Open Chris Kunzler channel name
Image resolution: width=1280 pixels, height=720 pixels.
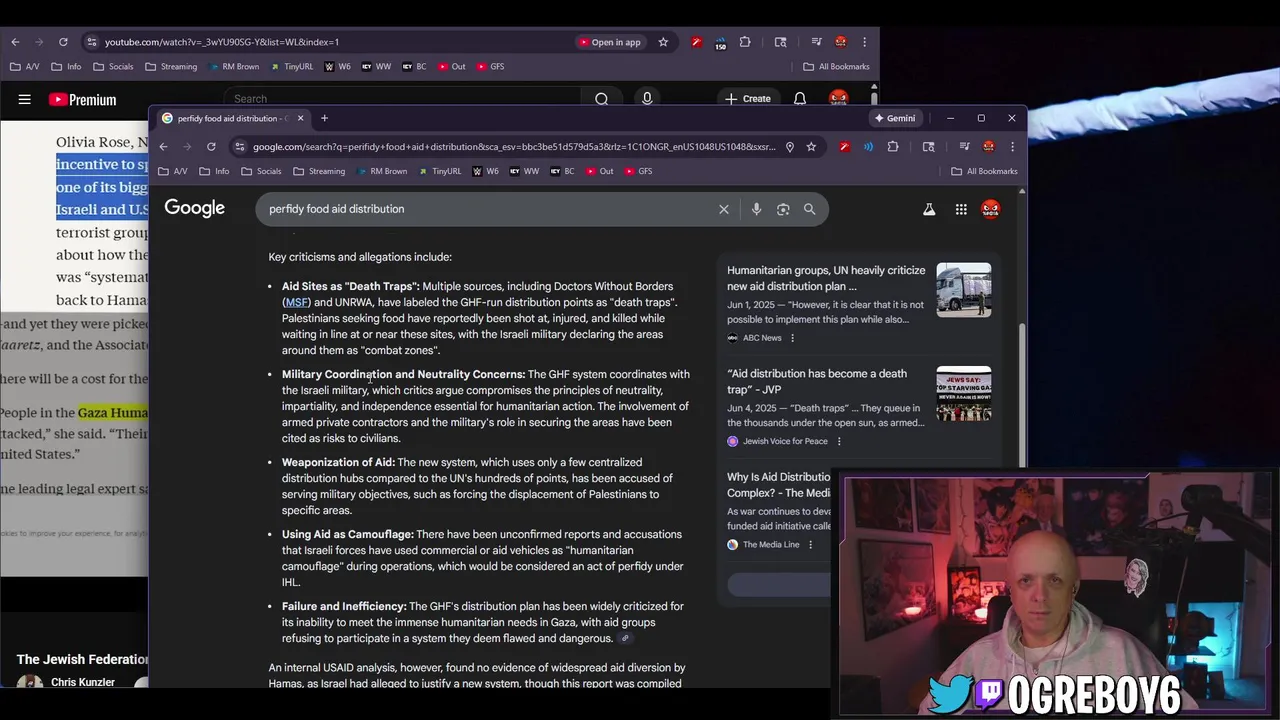coord(83,682)
